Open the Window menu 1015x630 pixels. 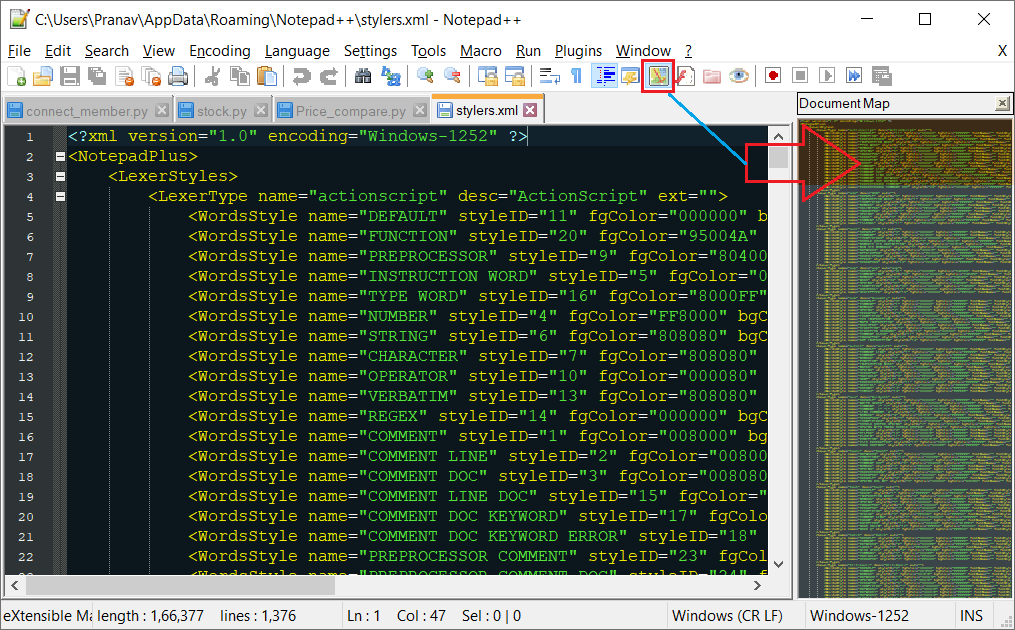pos(643,51)
